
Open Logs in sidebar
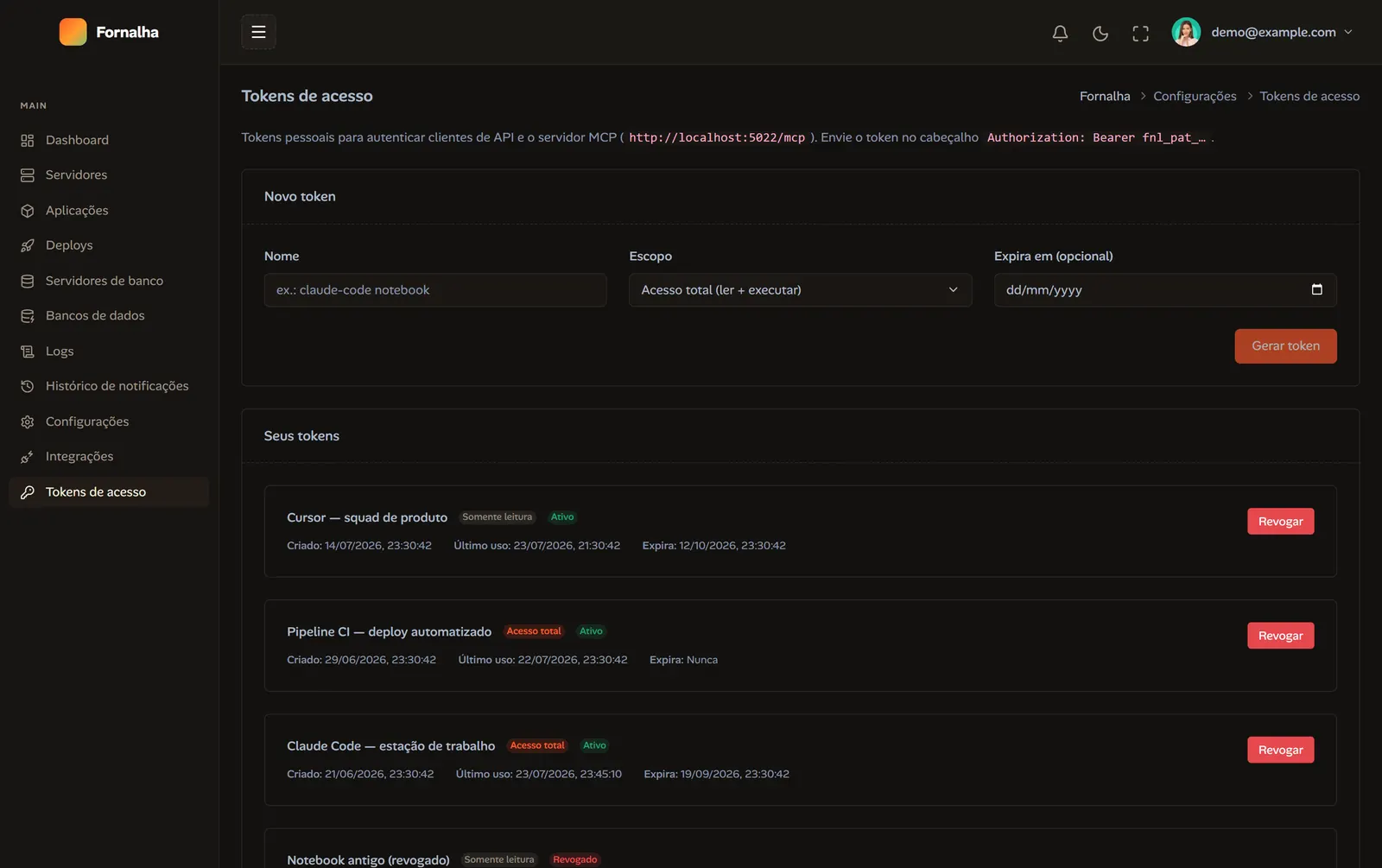point(109,352)
